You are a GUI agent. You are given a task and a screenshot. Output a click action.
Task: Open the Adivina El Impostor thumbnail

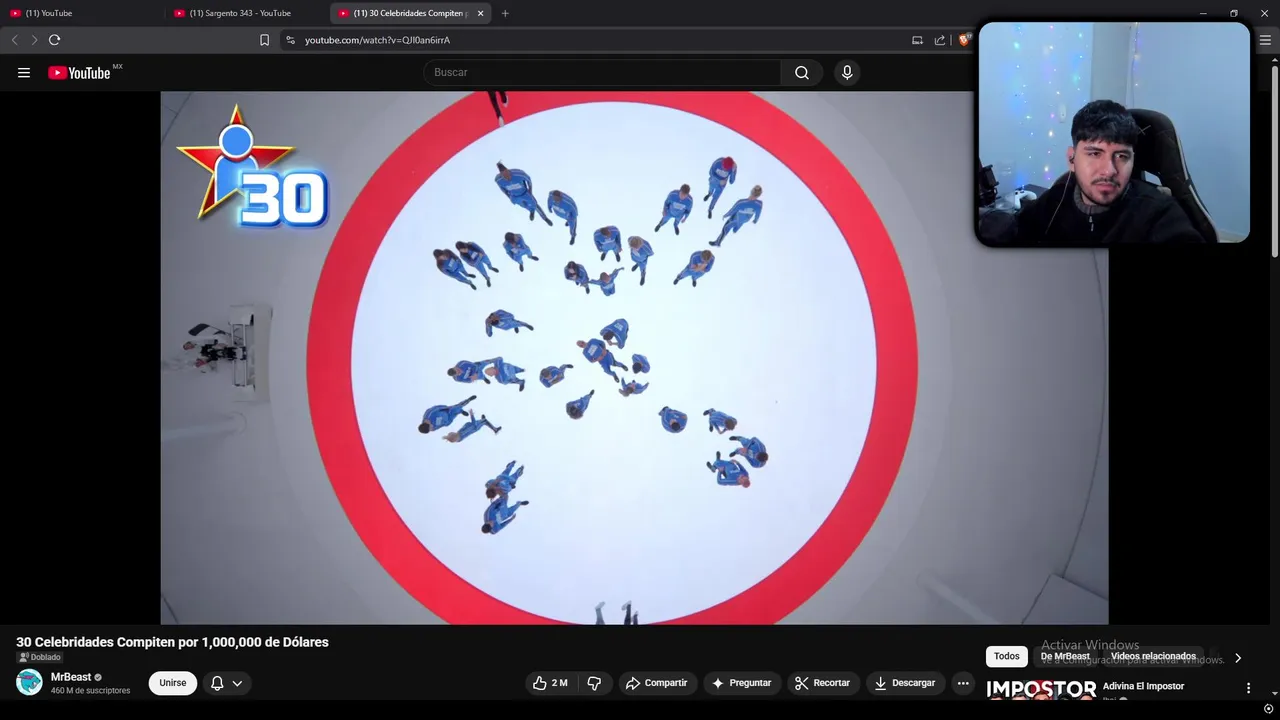tap(1041, 690)
